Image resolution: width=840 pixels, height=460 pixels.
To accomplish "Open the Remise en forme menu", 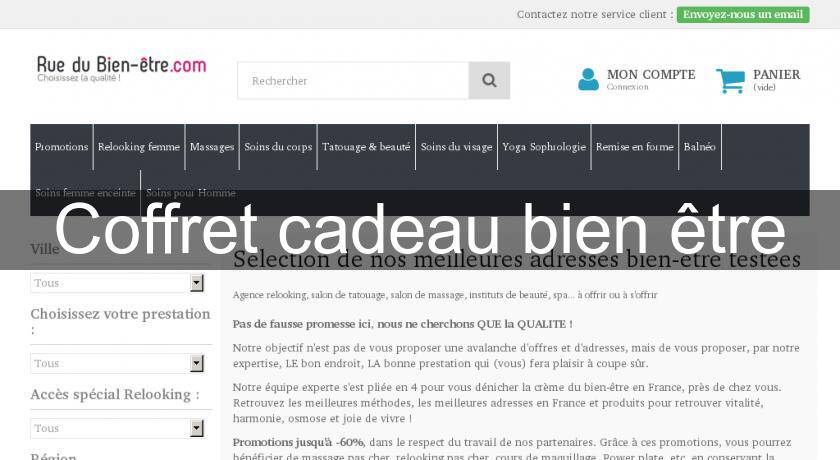I will (x=634, y=147).
